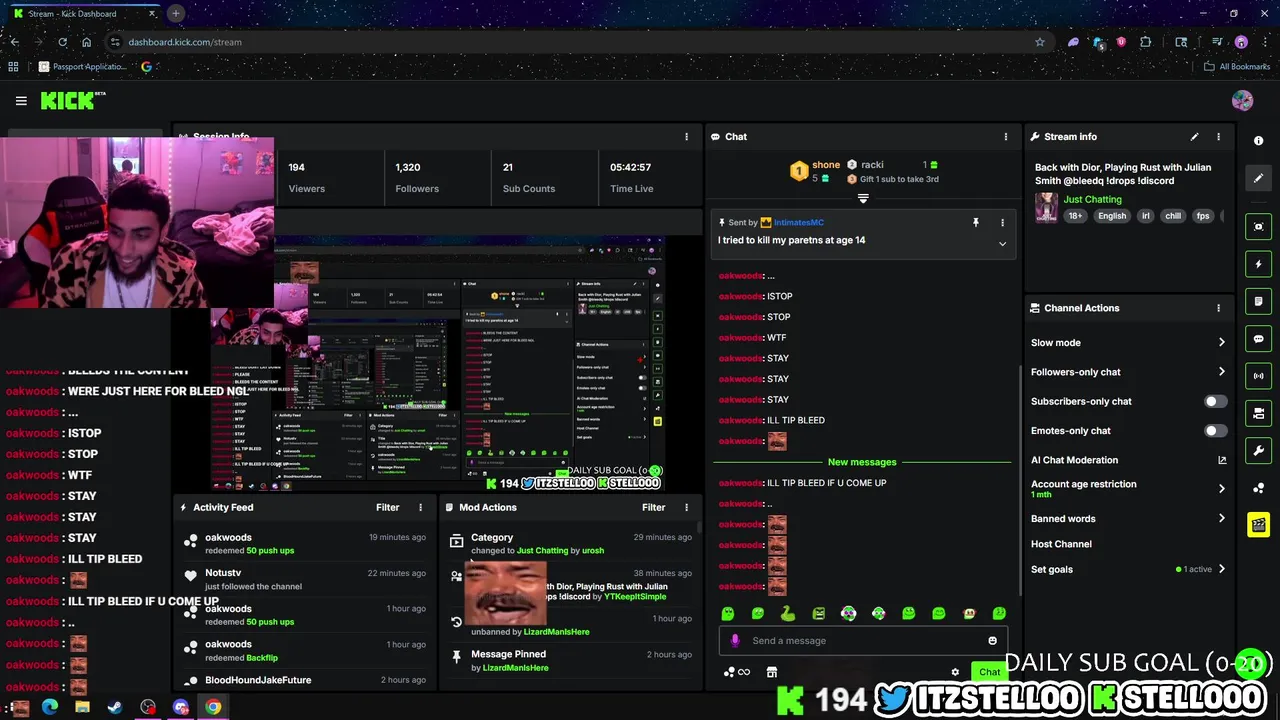Click New messages divider in chat
This screenshot has width=1280, height=720.
point(862,462)
